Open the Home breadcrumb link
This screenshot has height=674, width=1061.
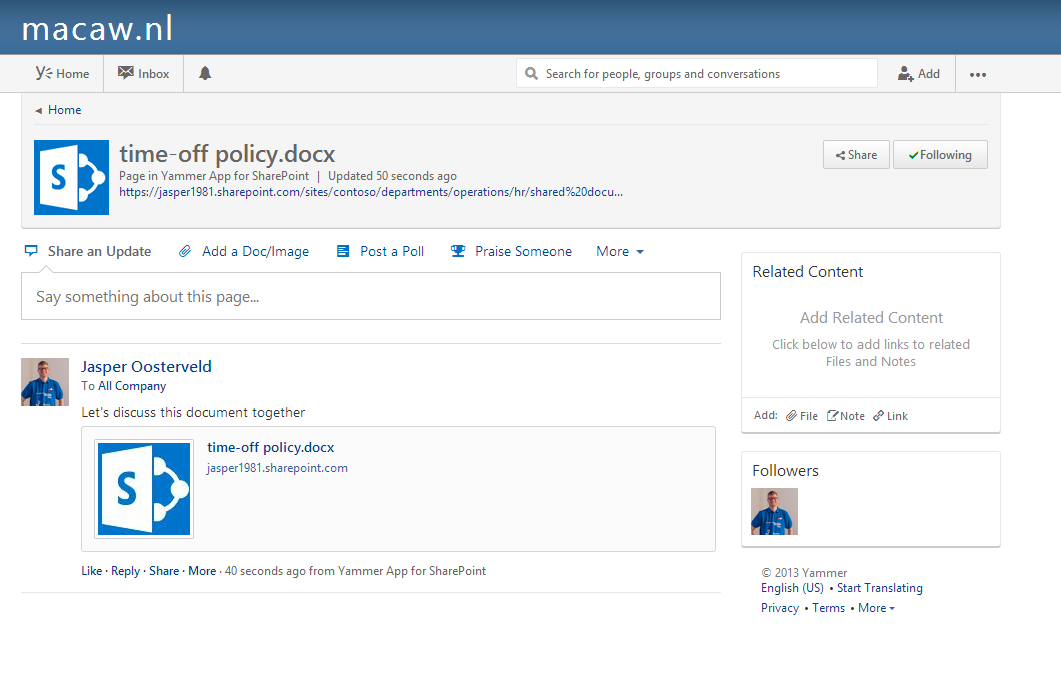[64, 110]
